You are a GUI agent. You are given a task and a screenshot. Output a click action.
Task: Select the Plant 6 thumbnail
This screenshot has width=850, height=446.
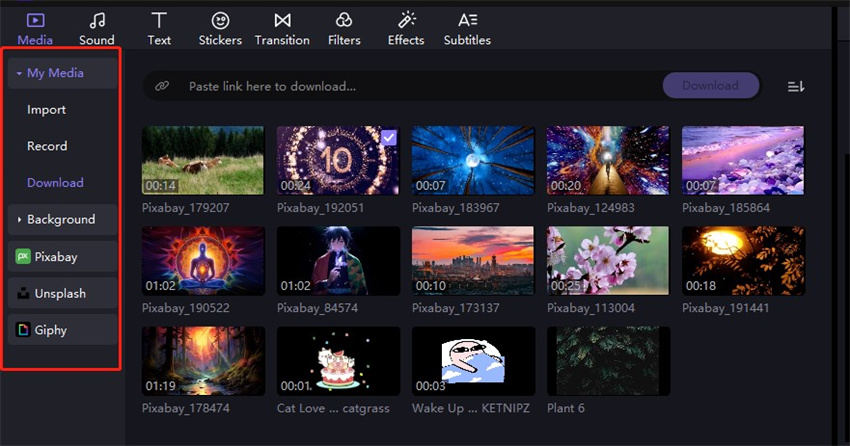coord(608,361)
